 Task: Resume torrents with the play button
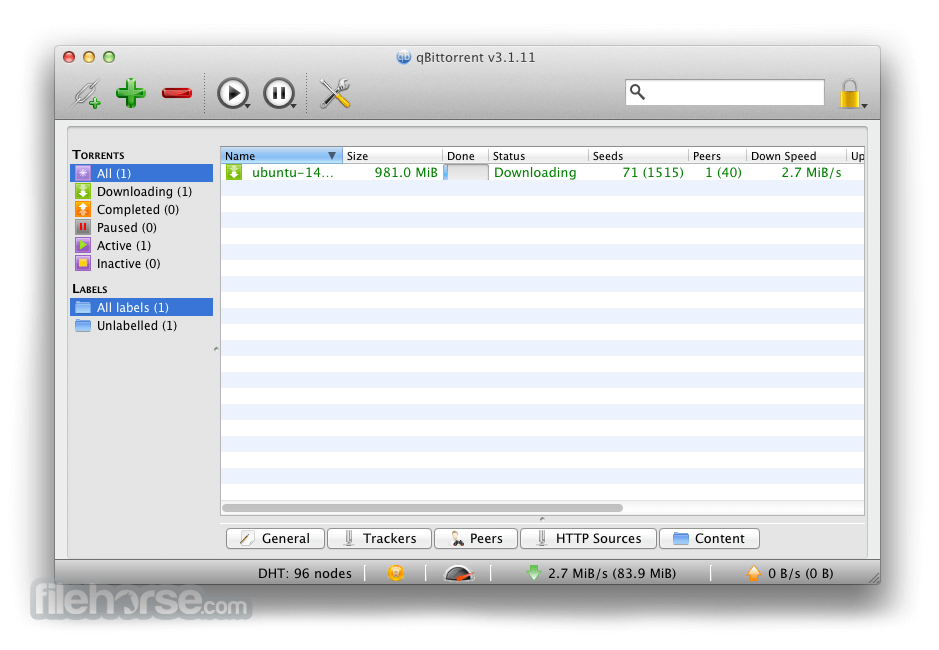click(x=233, y=93)
